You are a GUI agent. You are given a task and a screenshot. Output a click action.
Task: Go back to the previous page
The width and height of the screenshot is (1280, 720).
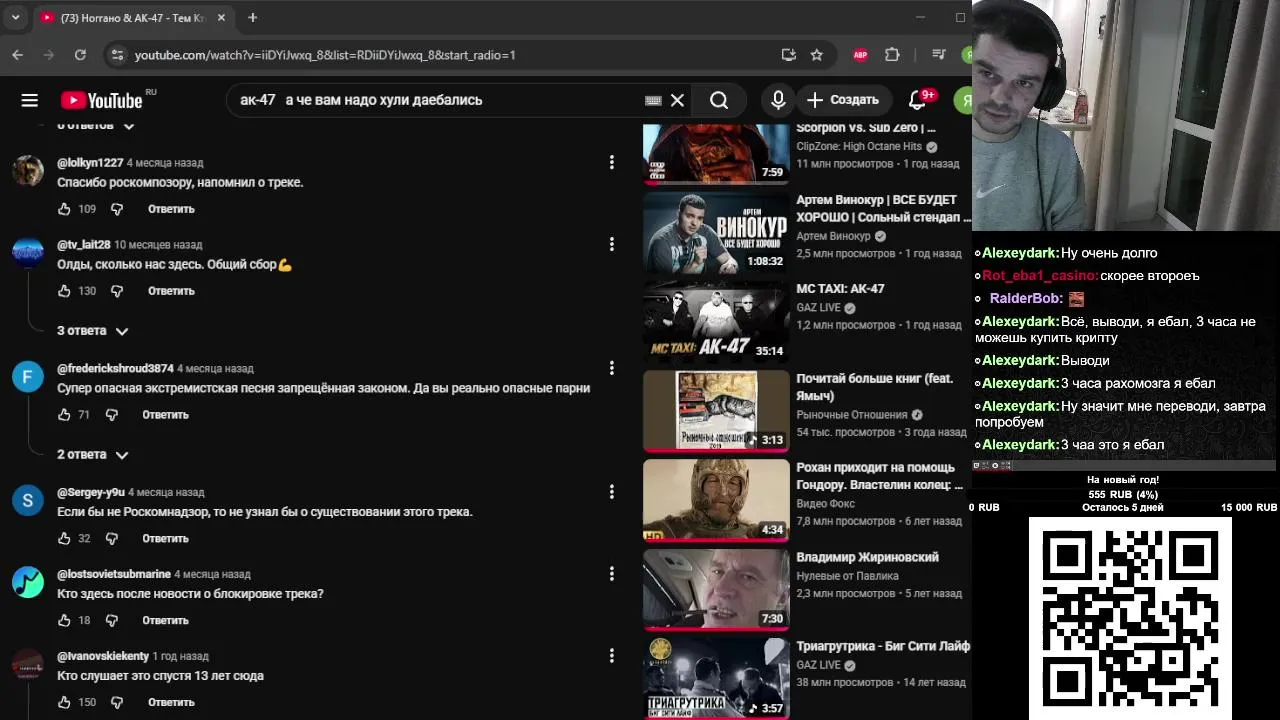click(x=18, y=55)
